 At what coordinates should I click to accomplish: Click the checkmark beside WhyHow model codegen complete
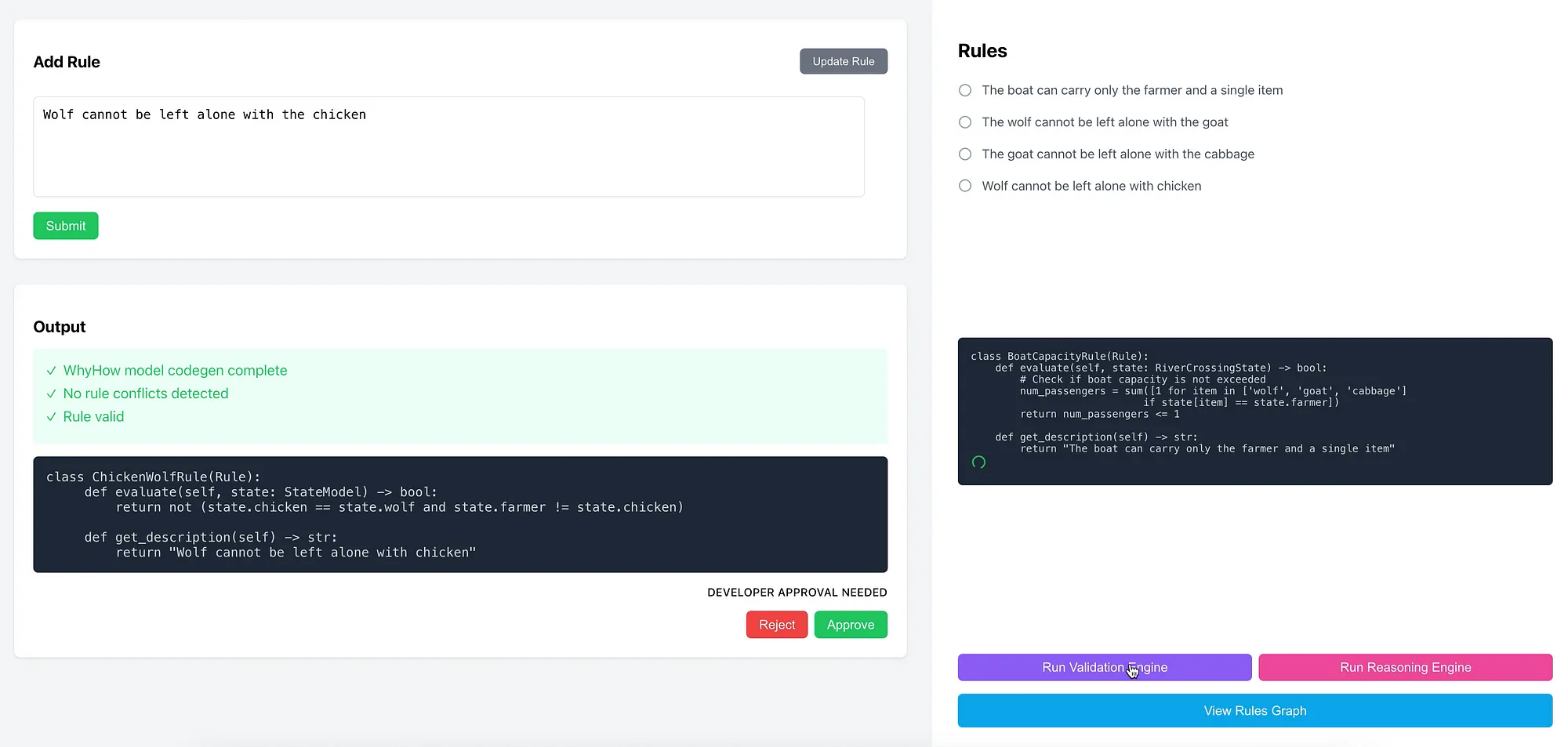point(51,371)
